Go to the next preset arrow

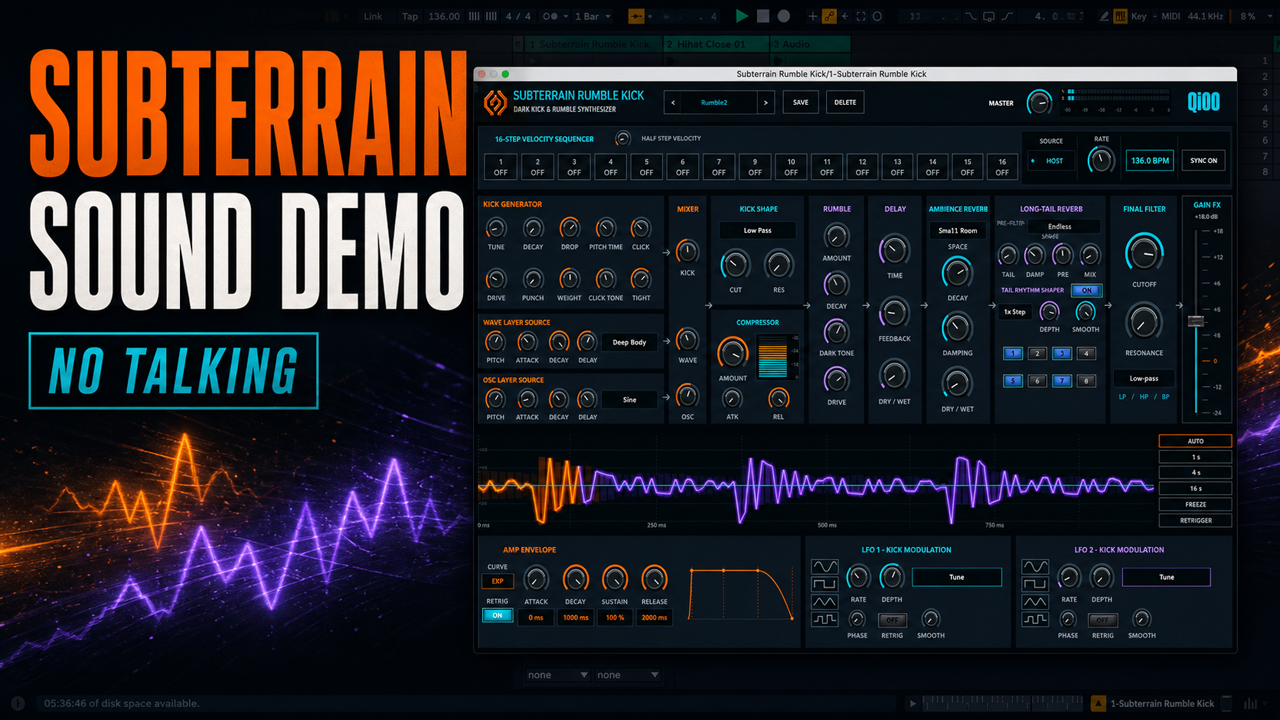766,102
